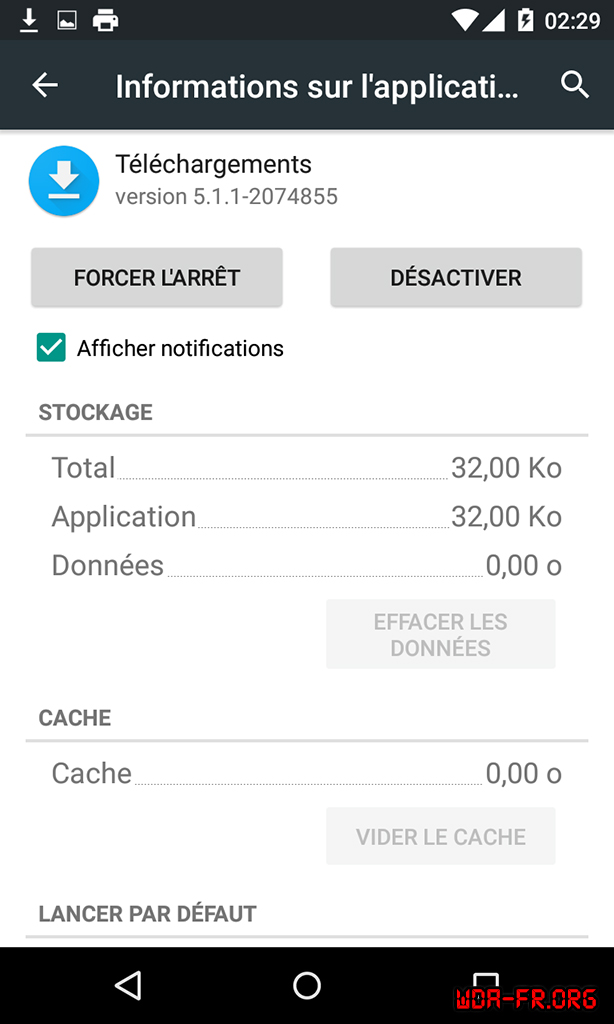Image resolution: width=614 pixels, height=1024 pixels.
Task: Tap download notification icon in status bar
Action: click(x=29, y=19)
